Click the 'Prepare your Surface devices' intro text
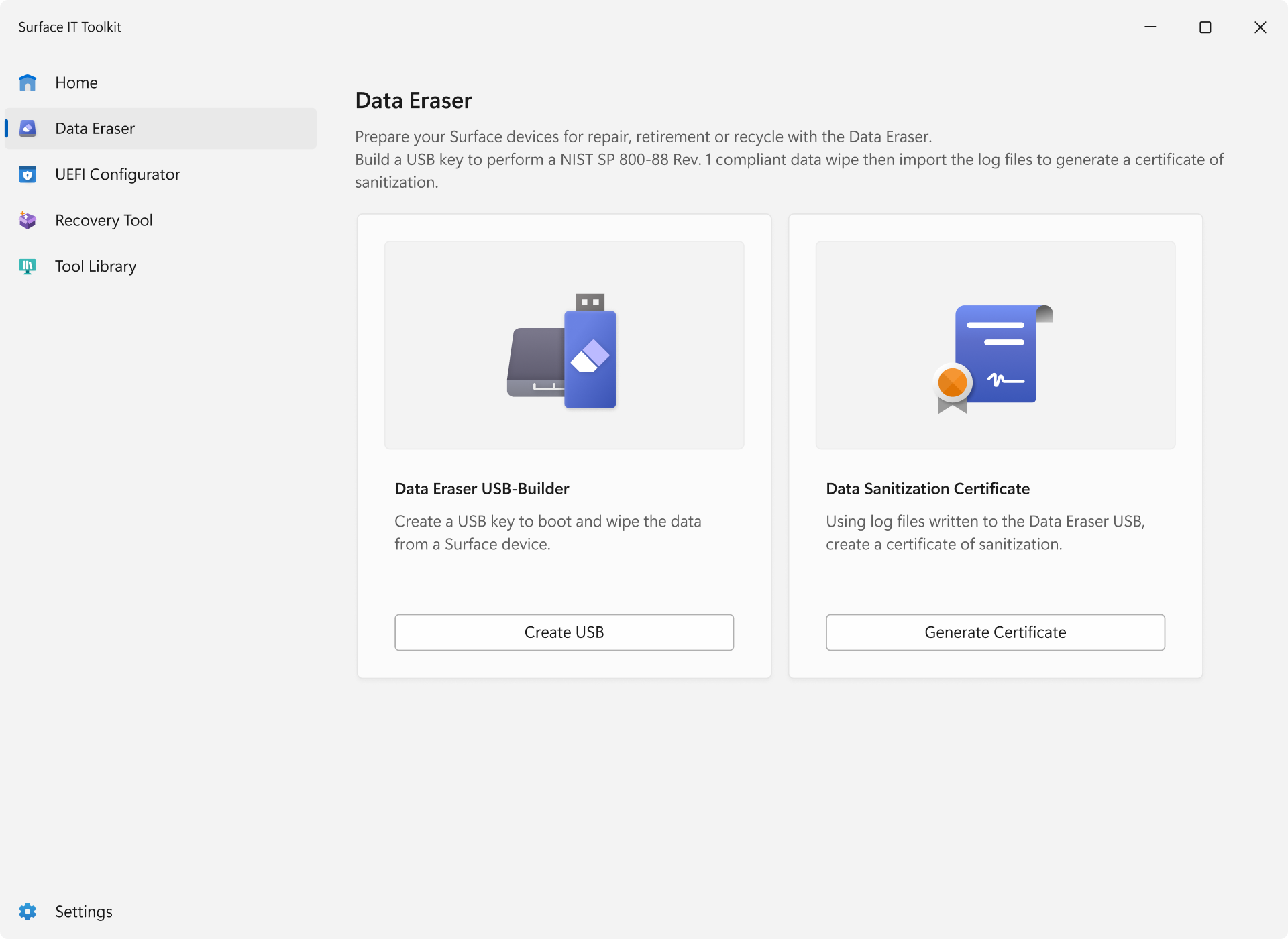 (790, 159)
